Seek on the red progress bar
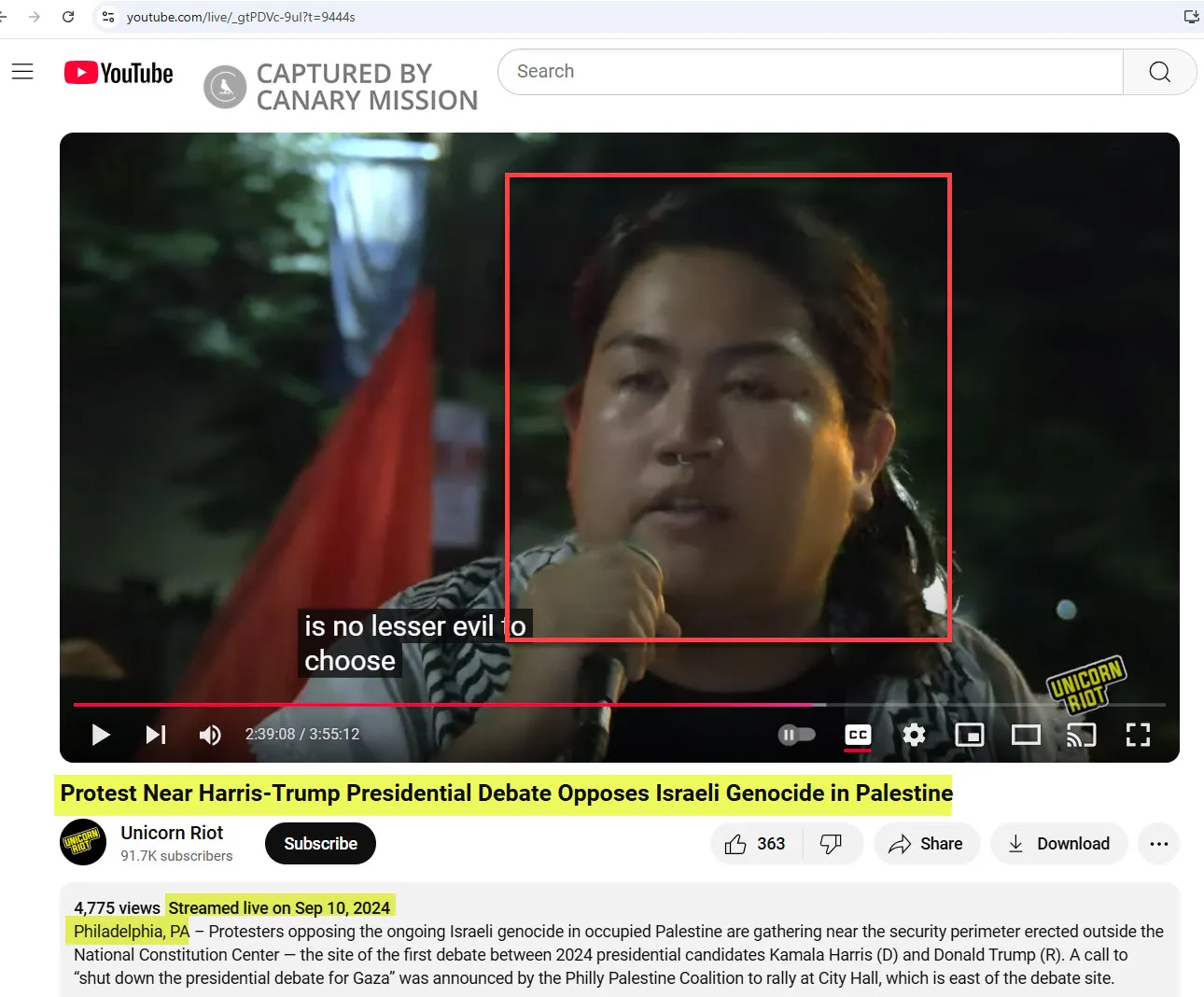This screenshot has width=1204, height=997. point(620,704)
